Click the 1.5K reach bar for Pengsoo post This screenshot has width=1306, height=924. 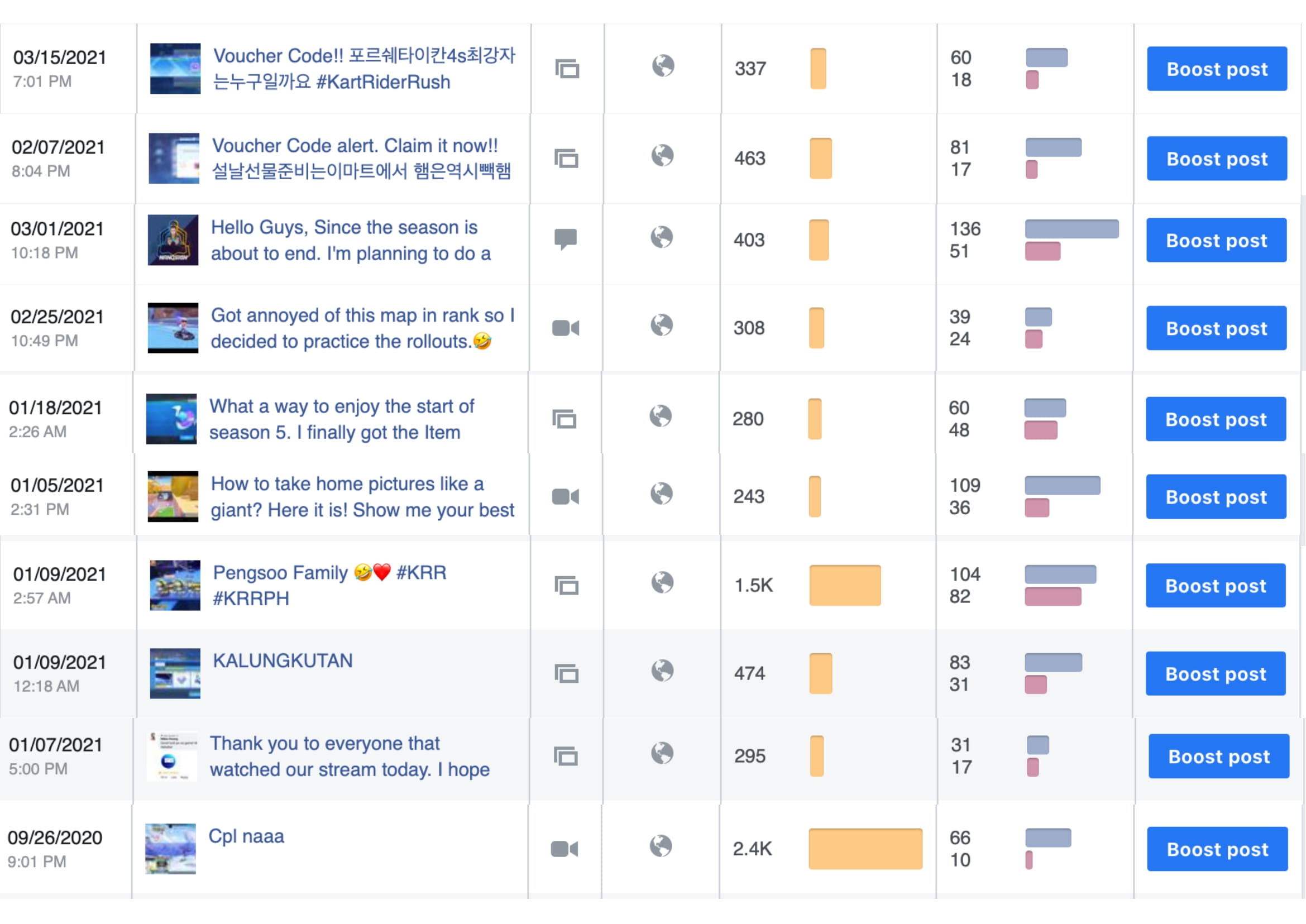(844, 586)
